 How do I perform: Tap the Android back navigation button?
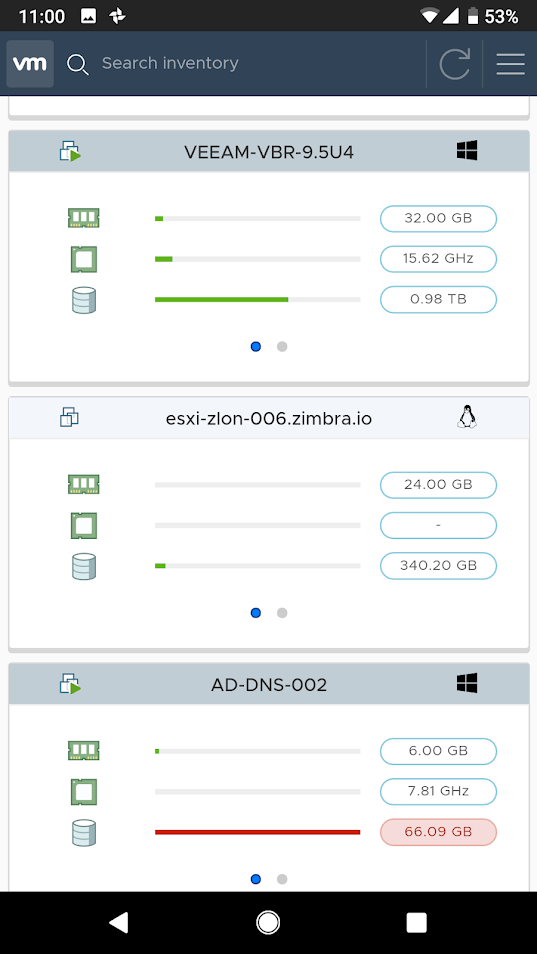[x=119, y=922]
